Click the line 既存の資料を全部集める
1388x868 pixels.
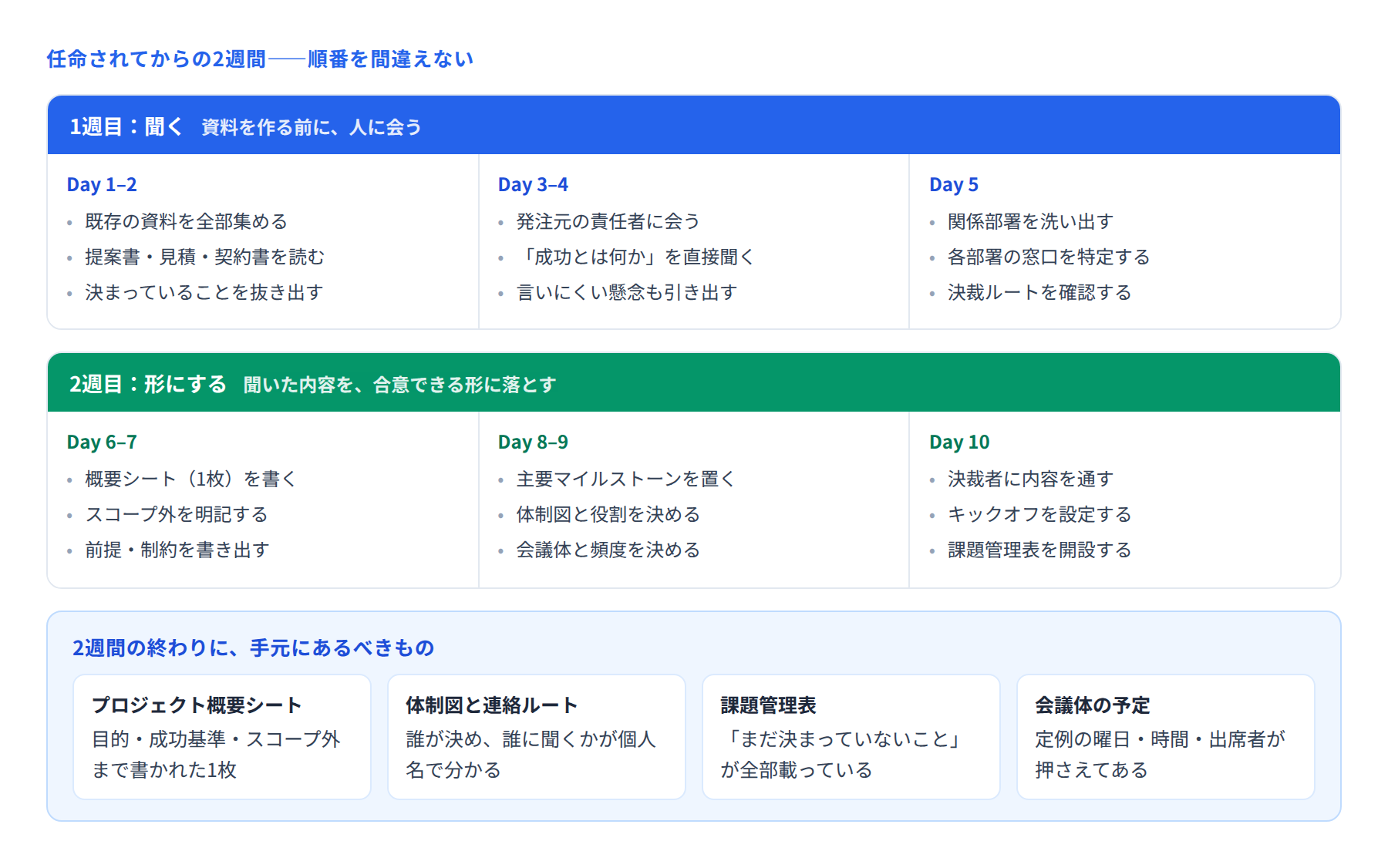pyautogui.click(x=186, y=222)
